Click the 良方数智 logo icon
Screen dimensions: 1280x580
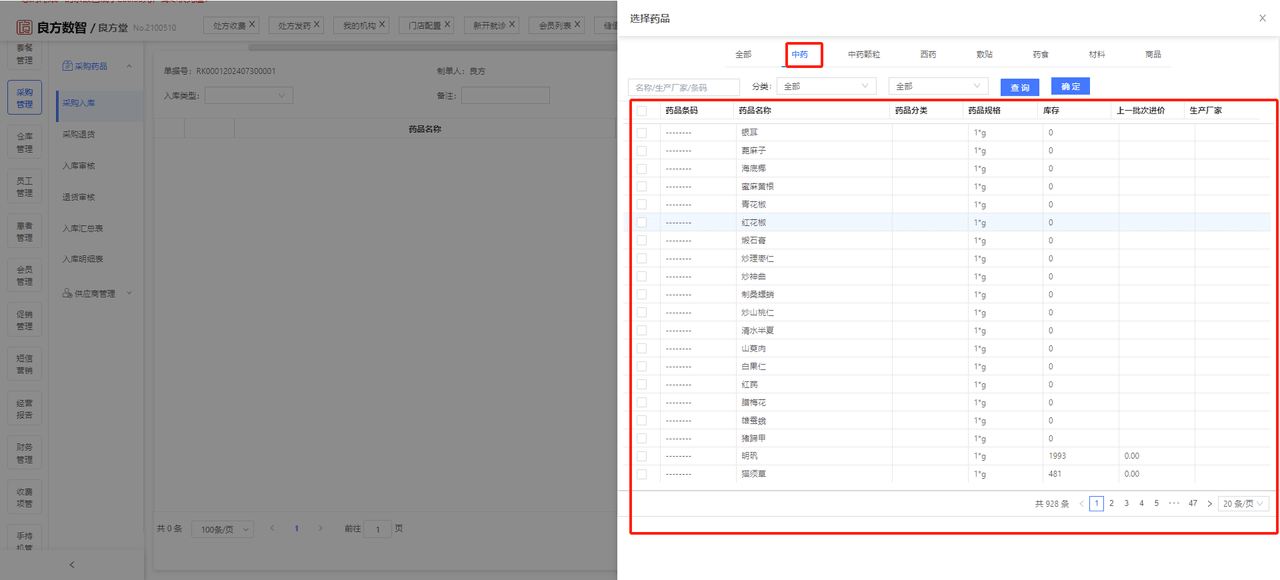pos(25,26)
